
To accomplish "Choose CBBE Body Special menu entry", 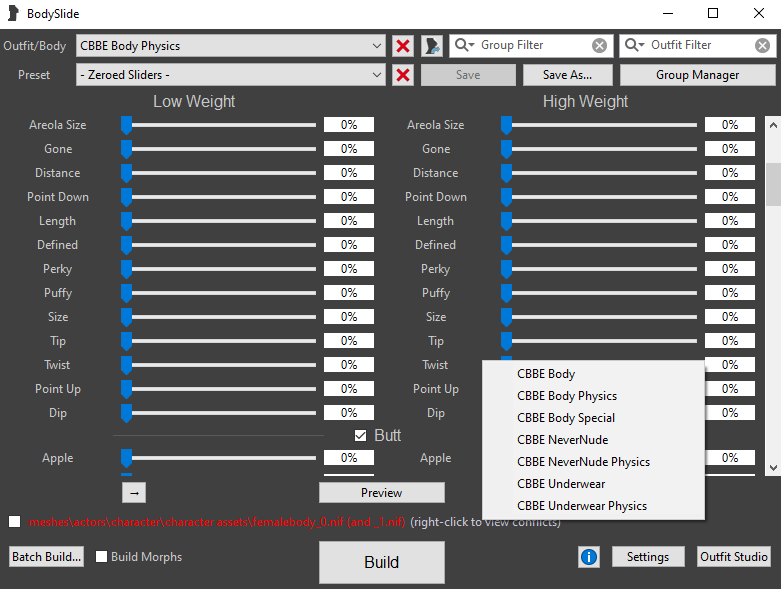I will (x=593, y=418).
